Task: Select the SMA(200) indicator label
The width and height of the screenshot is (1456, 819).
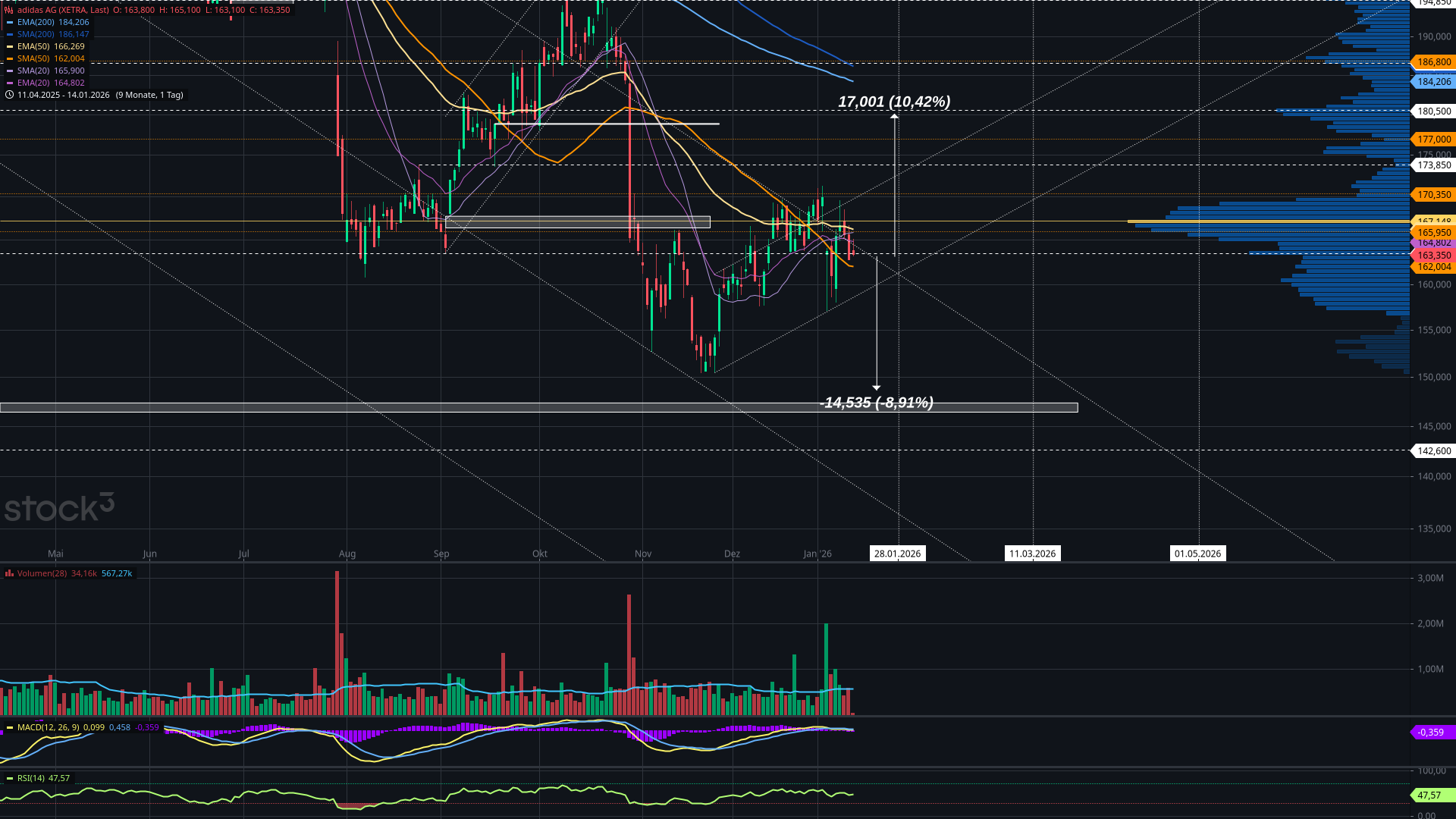Action: pos(35,35)
